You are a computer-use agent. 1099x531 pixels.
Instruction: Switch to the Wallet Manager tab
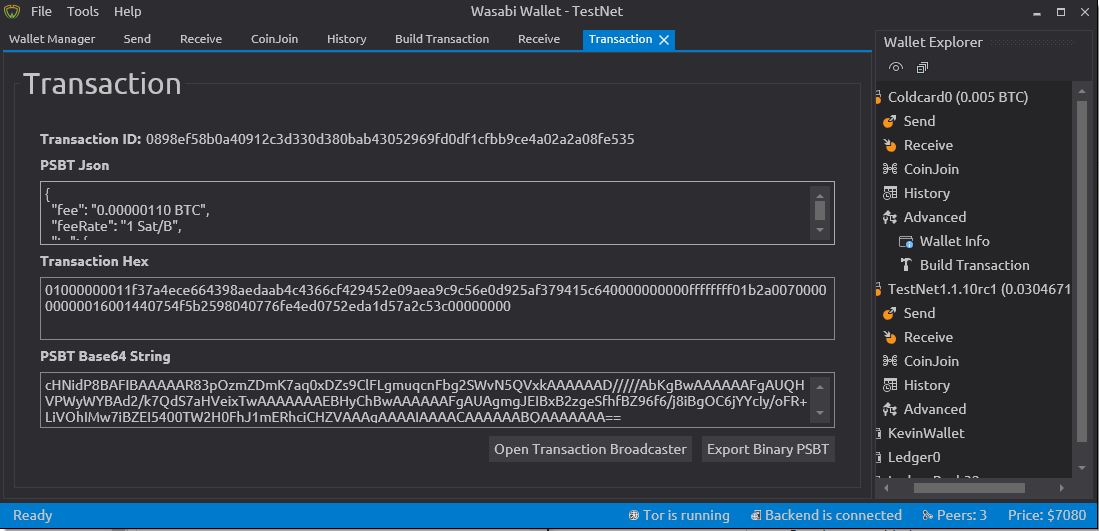52,39
